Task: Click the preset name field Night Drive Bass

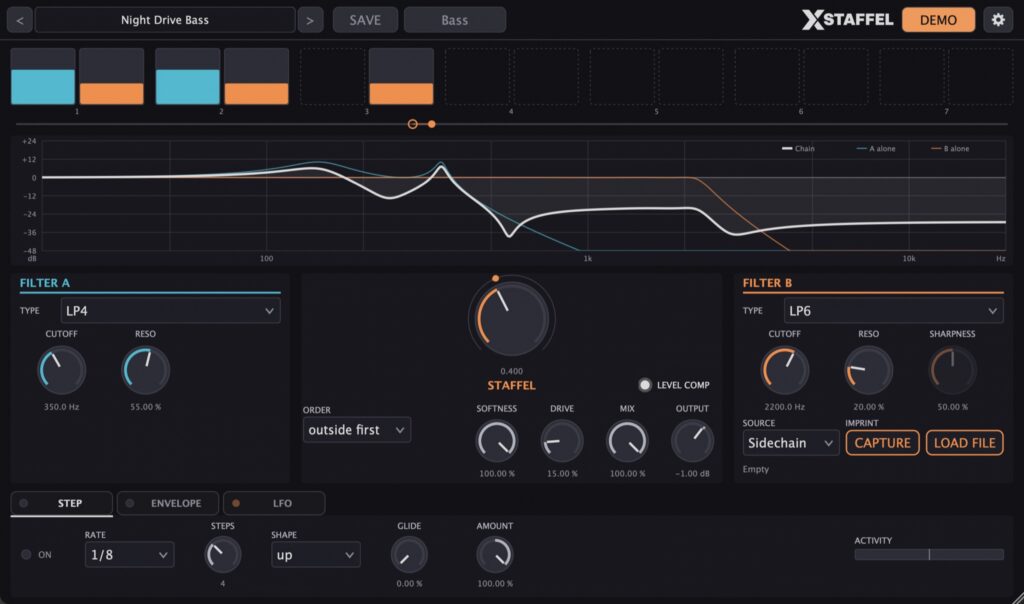Action: tap(165, 20)
